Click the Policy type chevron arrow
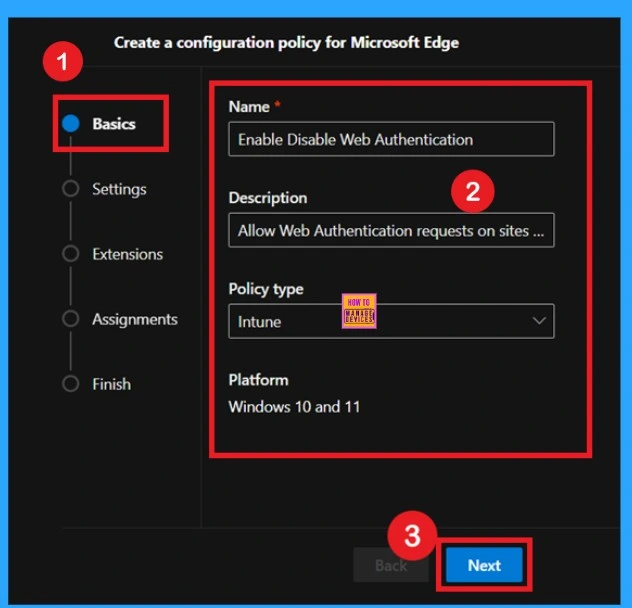Image resolution: width=632 pixels, height=608 pixels. [x=539, y=321]
